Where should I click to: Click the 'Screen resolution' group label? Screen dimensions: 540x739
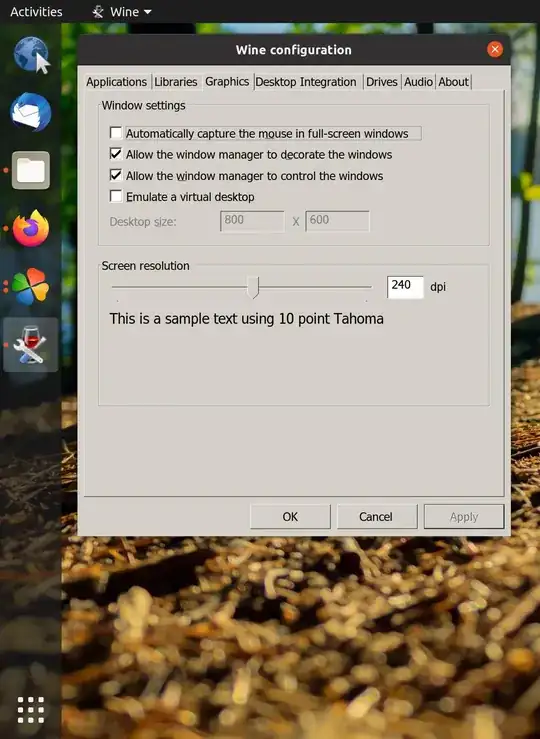(x=146, y=266)
